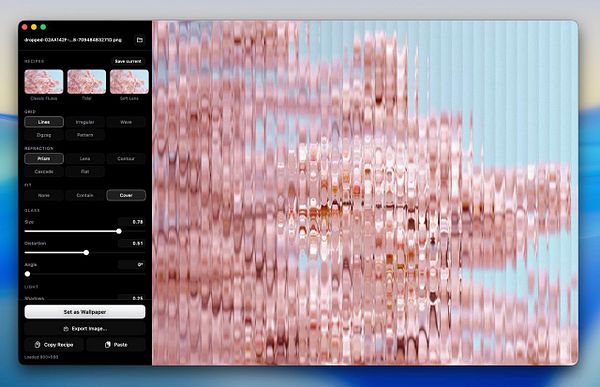Apply the Classic Flutes recipe thumbnail

click(44, 82)
